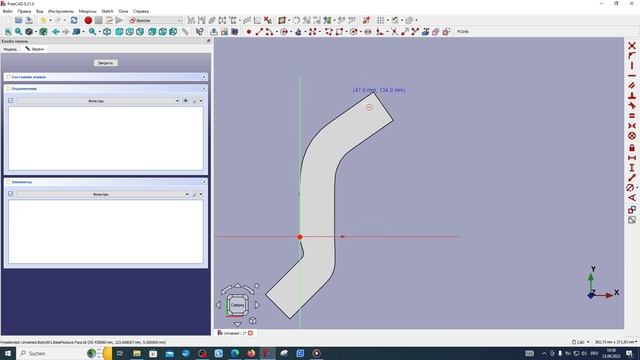Click the Close sketch button
640x360 pixels.
point(106,63)
